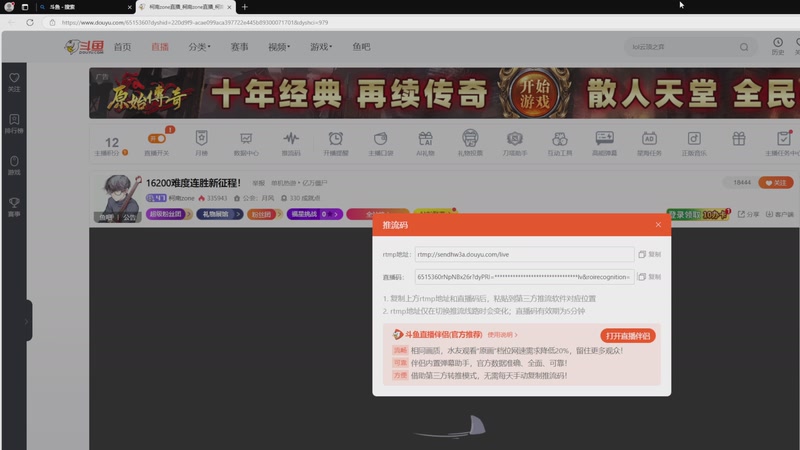The image size is (800, 450).
Task: Open the 礼物投票 gift voting icon
Action: [470, 143]
